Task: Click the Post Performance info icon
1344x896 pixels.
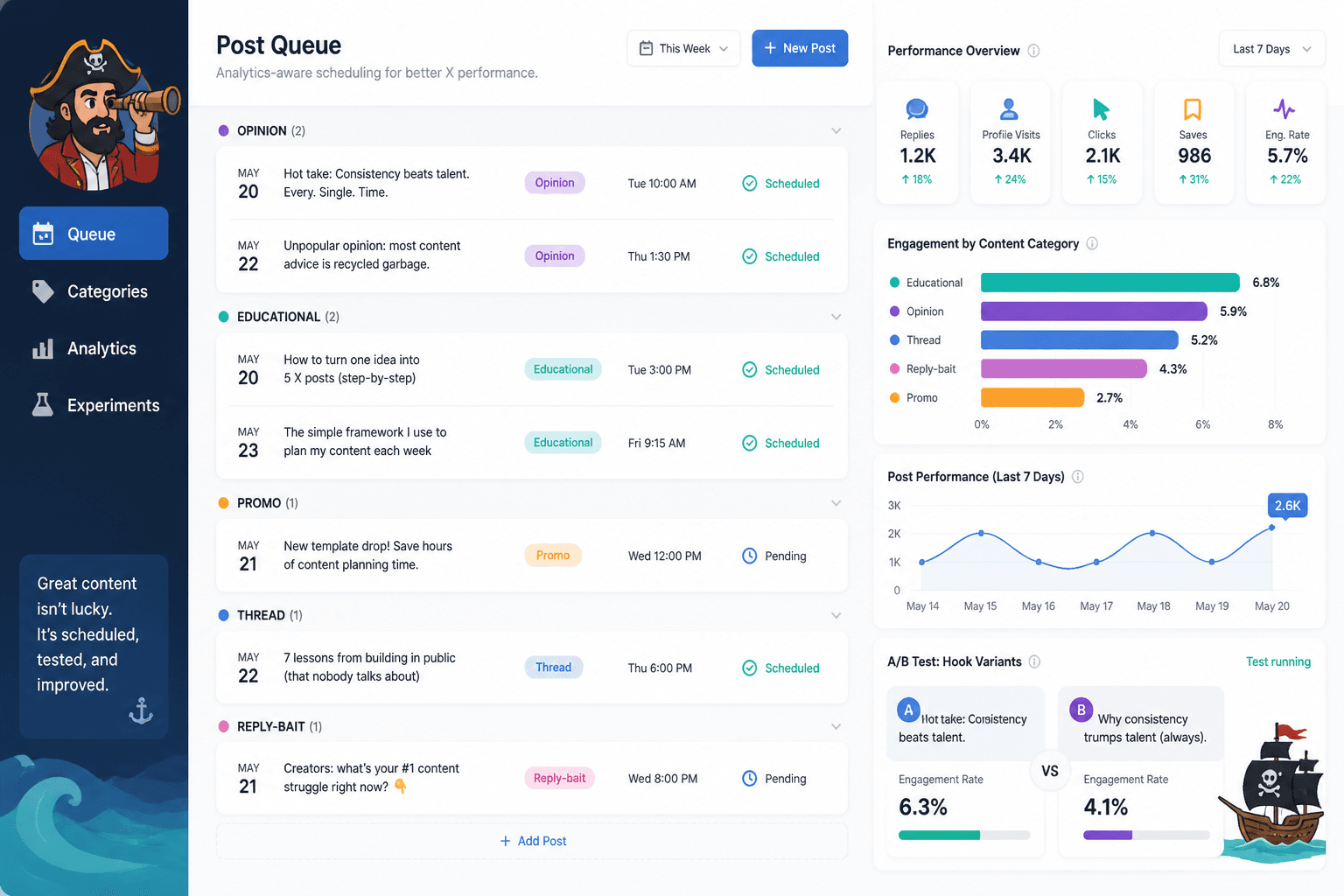Action: click(x=1078, y=477)
